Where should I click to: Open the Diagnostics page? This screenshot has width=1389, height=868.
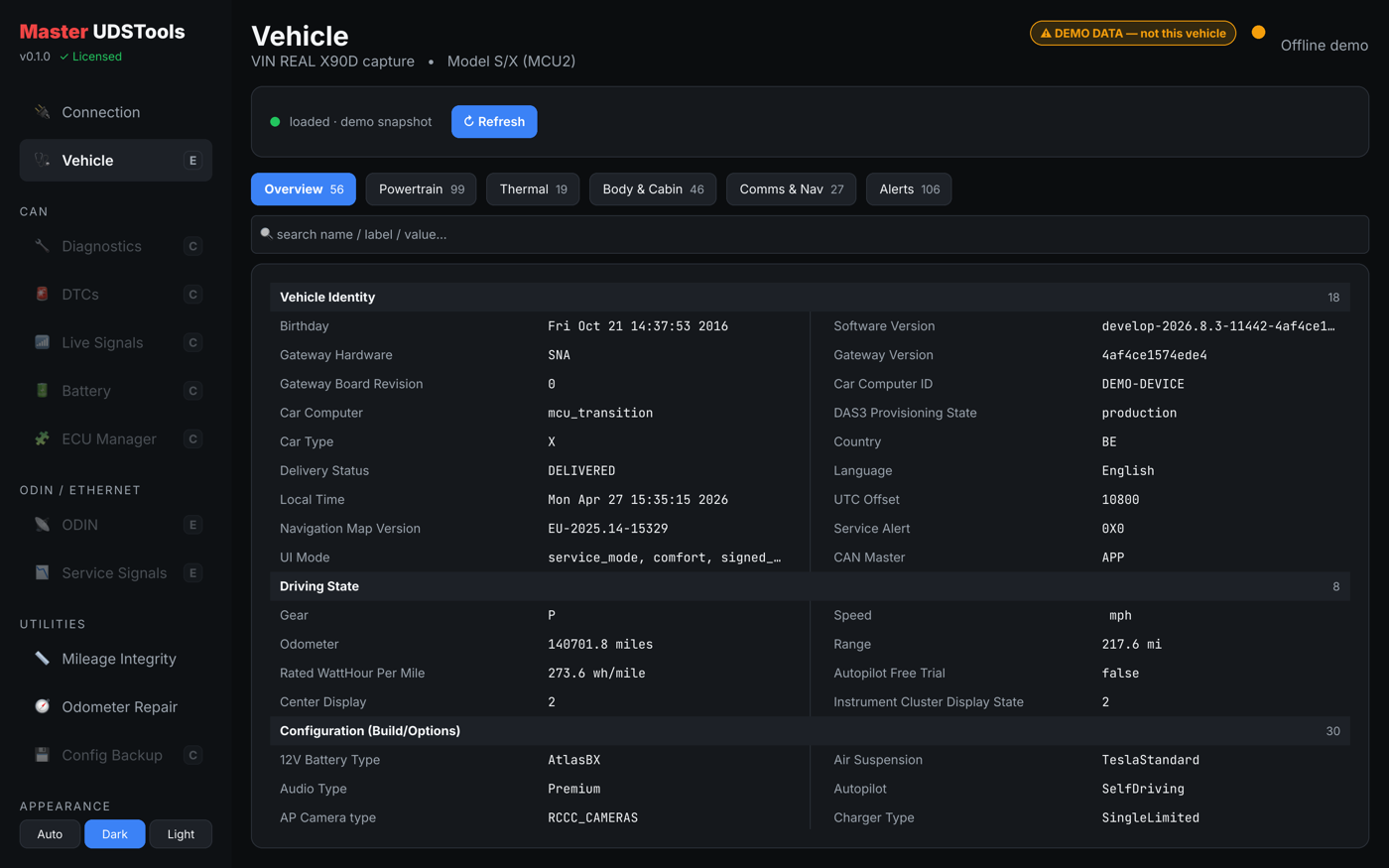pos(115,246)
